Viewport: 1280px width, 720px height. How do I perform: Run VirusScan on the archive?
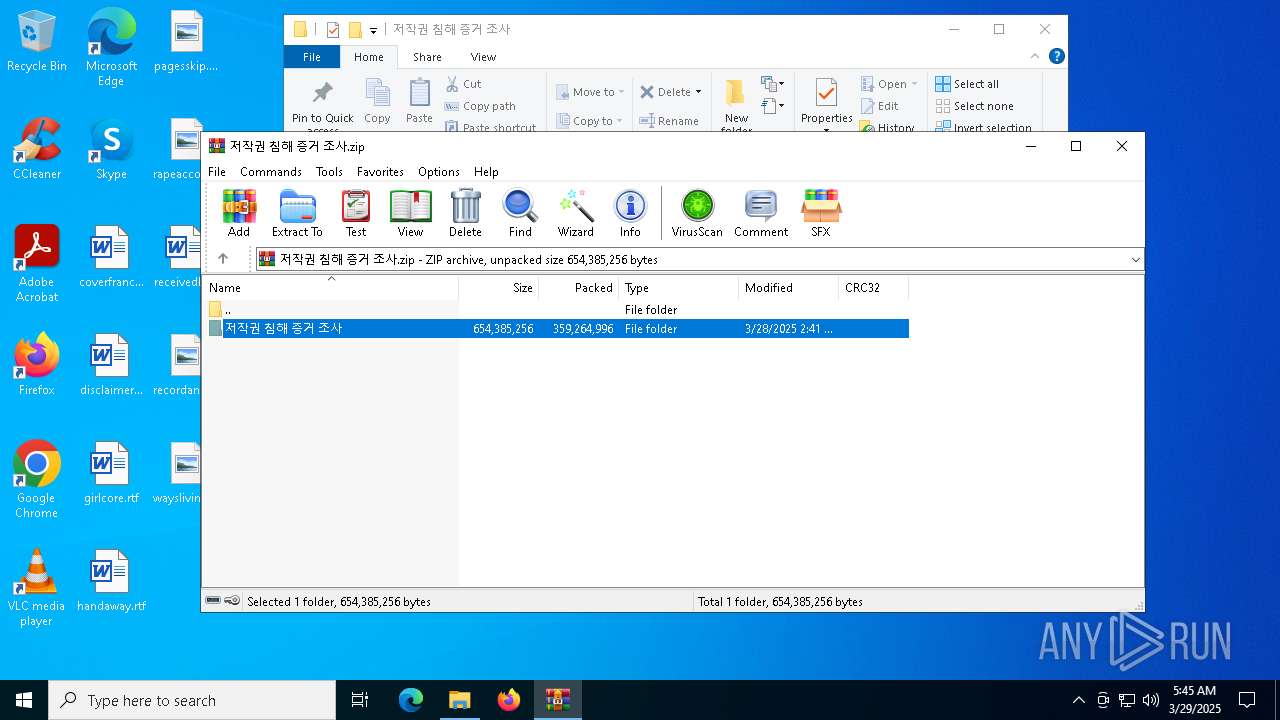click(697, 213)
